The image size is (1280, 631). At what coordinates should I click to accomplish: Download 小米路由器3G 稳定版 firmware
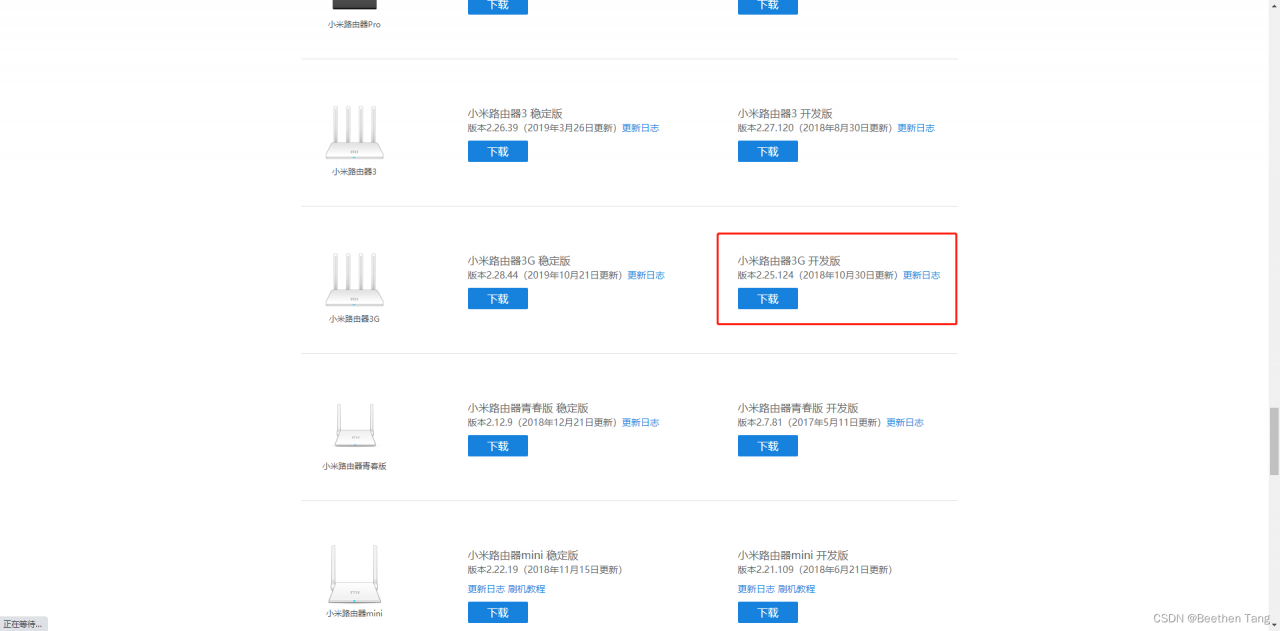[498, 299]
